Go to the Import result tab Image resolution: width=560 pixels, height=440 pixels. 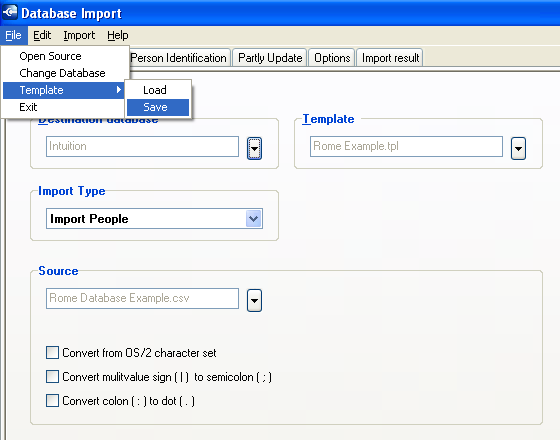(390, 58)
